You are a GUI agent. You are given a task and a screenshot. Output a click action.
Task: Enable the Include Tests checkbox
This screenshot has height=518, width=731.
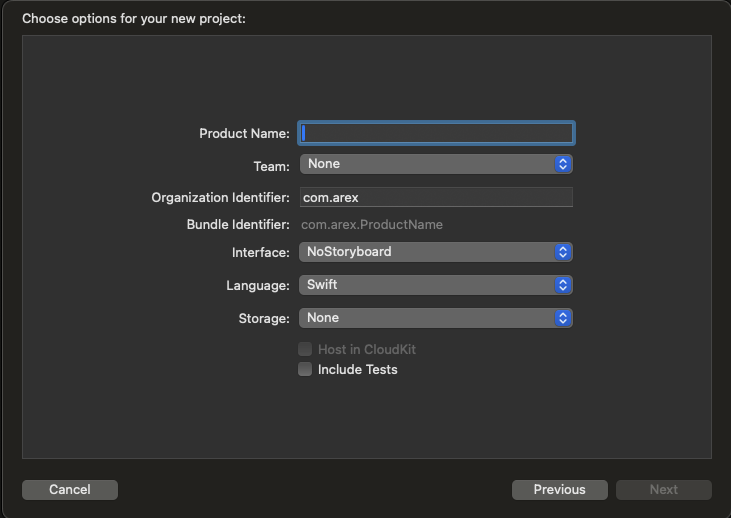coord(305,369)
